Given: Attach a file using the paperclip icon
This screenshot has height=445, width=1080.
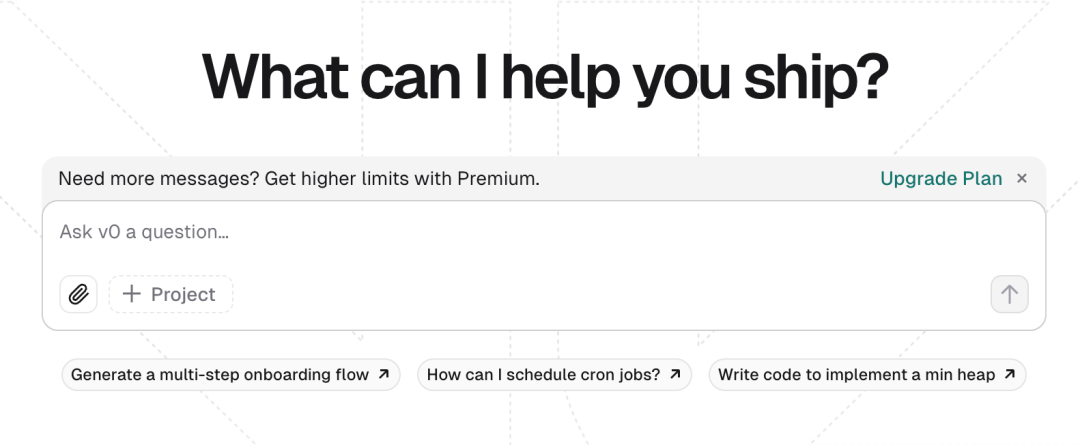Looking at the screenshot, I should pos(79,294).
